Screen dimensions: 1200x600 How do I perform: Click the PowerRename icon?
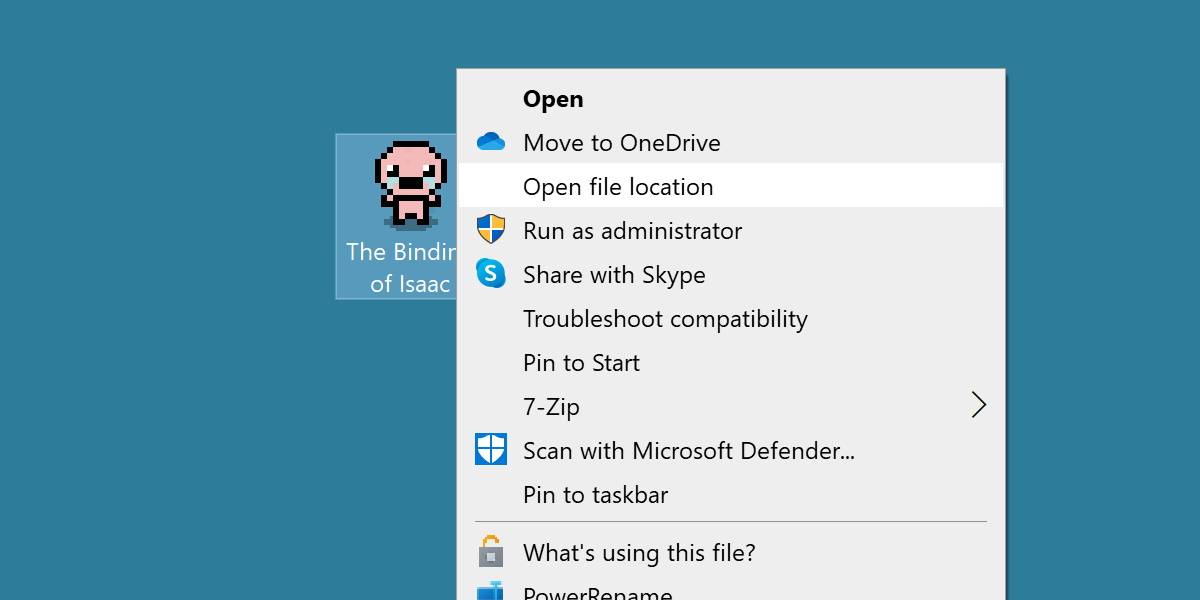(491, 592)
